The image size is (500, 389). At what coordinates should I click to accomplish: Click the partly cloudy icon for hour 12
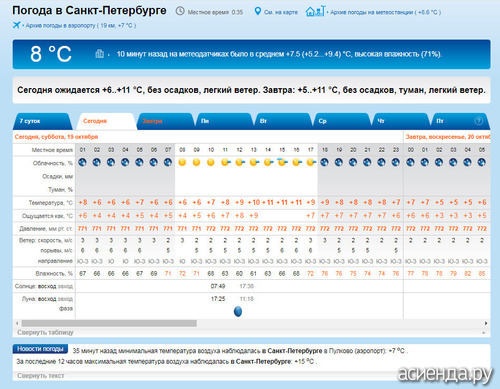240,162
